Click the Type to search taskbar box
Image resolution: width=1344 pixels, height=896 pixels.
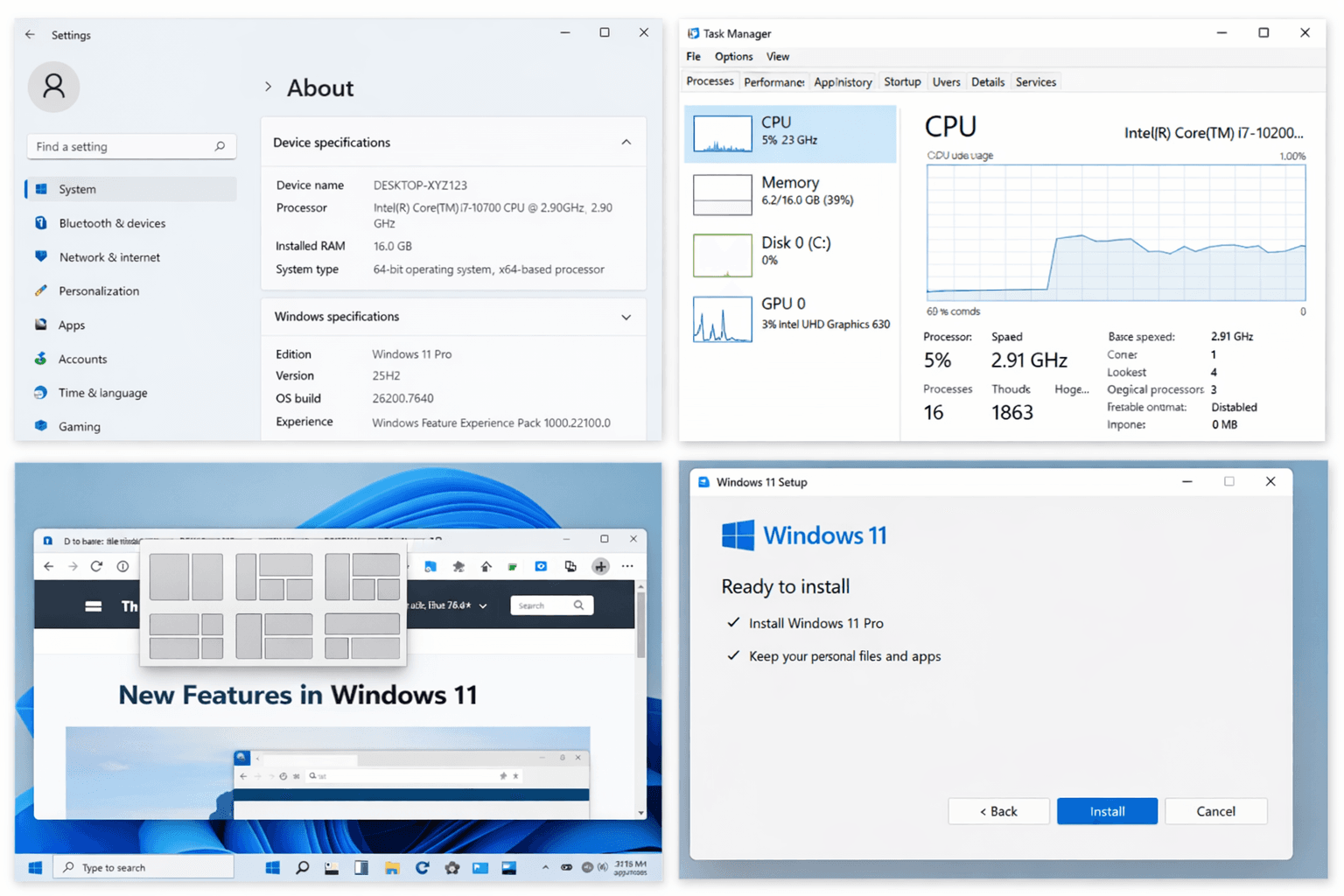[143, 867]
